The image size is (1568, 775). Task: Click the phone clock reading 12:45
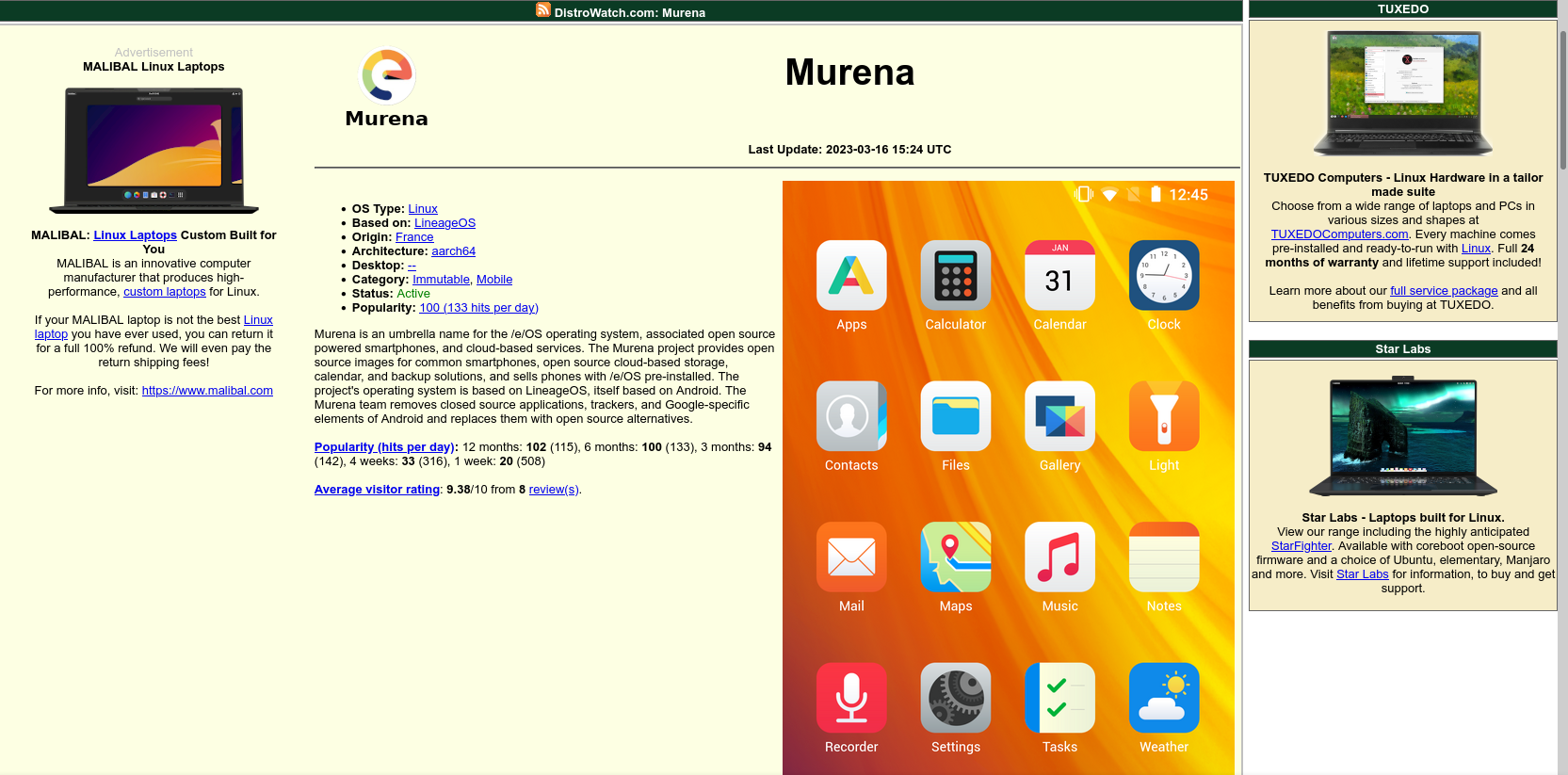(x=1188, y=195)
